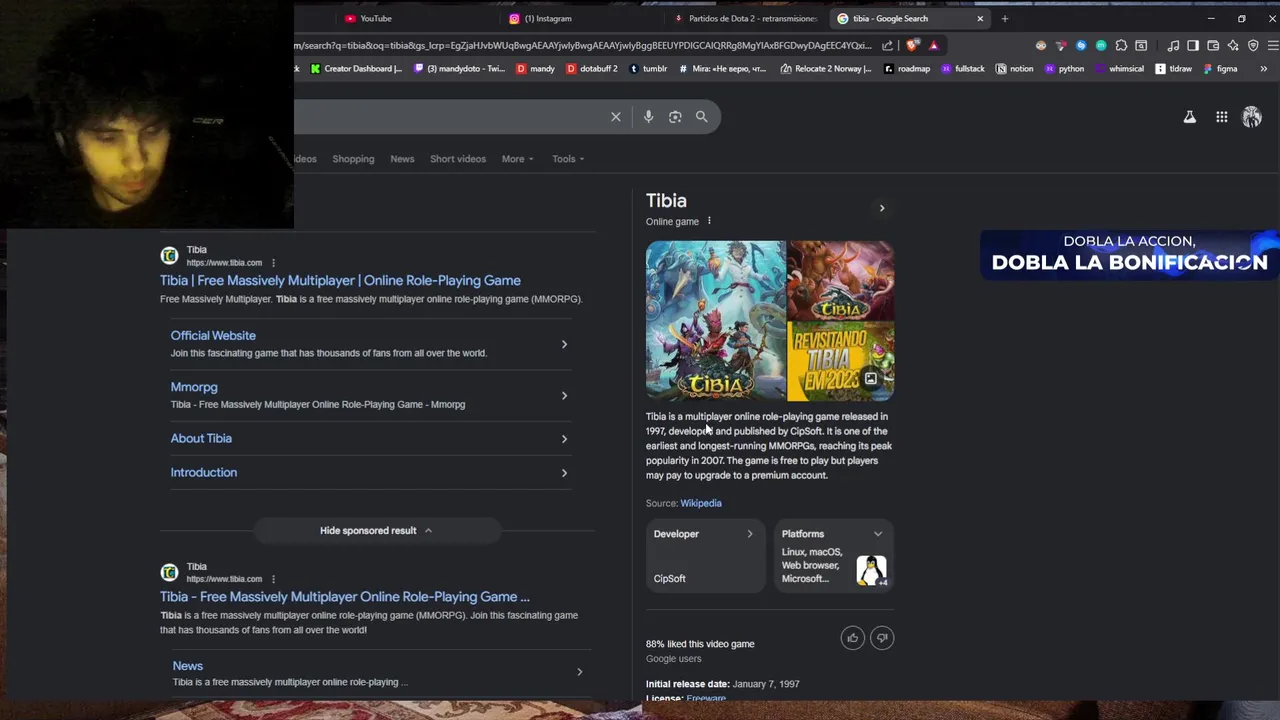Open more options beside second tibia.com URL
The image size is (1280, 720).
[273, 579]
